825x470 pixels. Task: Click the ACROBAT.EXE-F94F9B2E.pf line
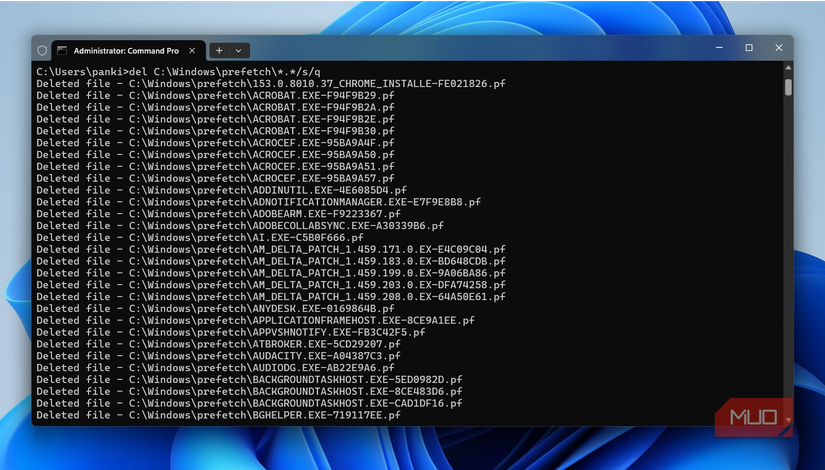(215, 119)
